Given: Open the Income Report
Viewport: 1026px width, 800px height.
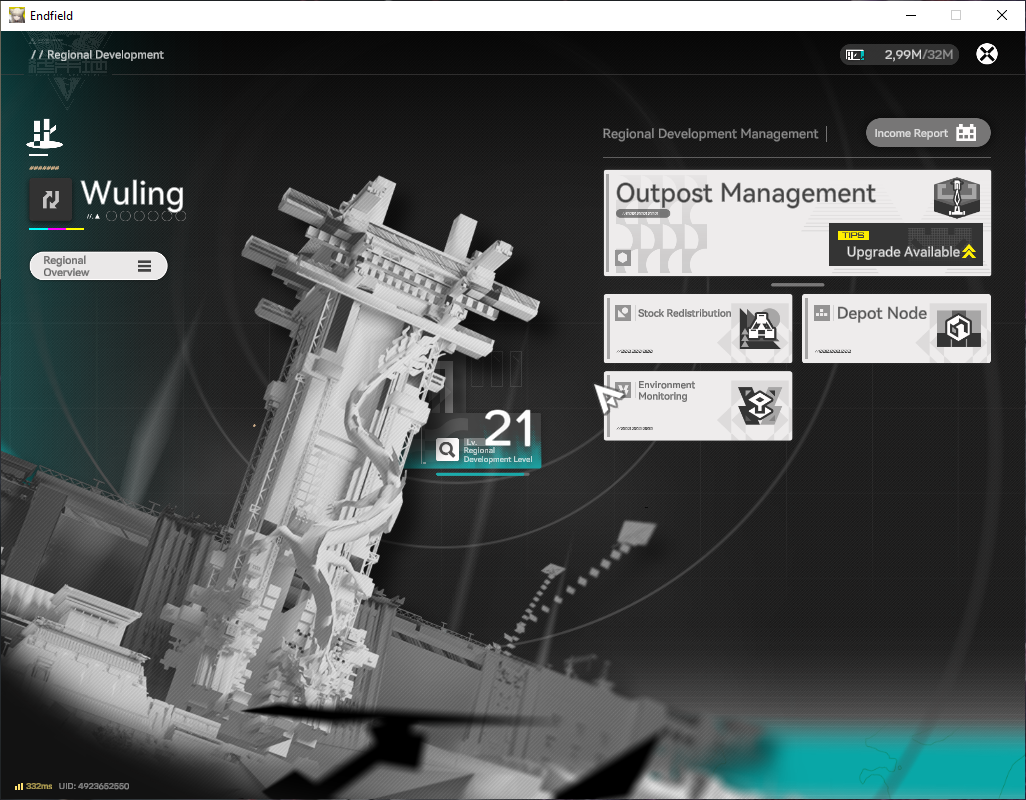Looking at the screenshot, I should point(928,133).
